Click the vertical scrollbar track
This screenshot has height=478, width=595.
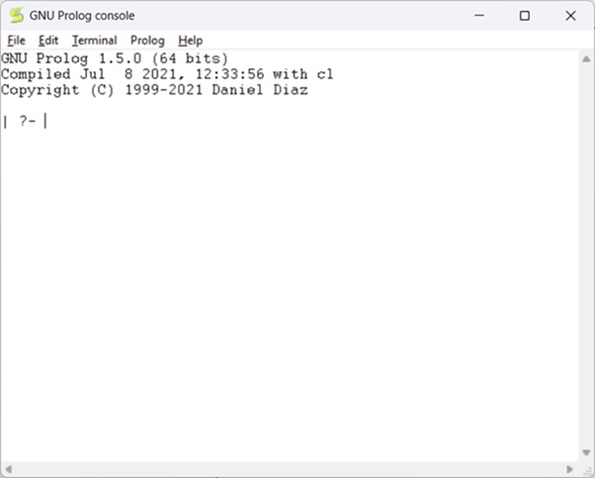pyautogui.click(x=586, y=256)
